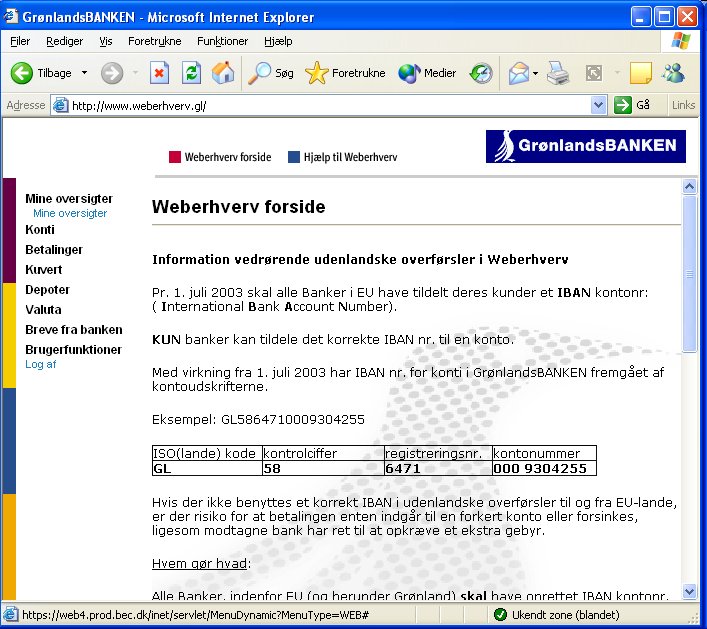Click the red Weberhverv forside square

(174, 157)
